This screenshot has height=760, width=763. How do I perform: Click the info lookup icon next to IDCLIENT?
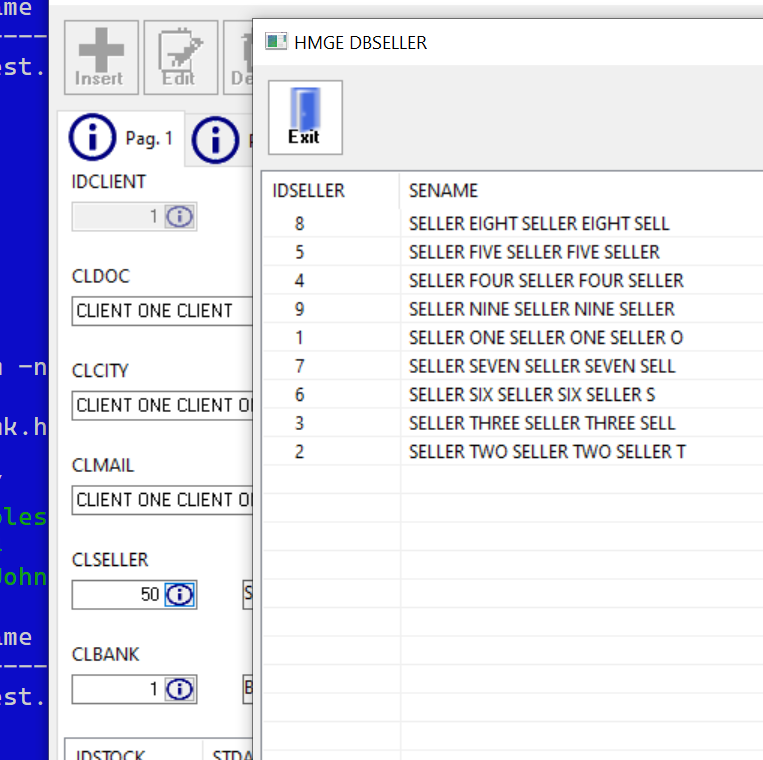[x=180, y=217]
